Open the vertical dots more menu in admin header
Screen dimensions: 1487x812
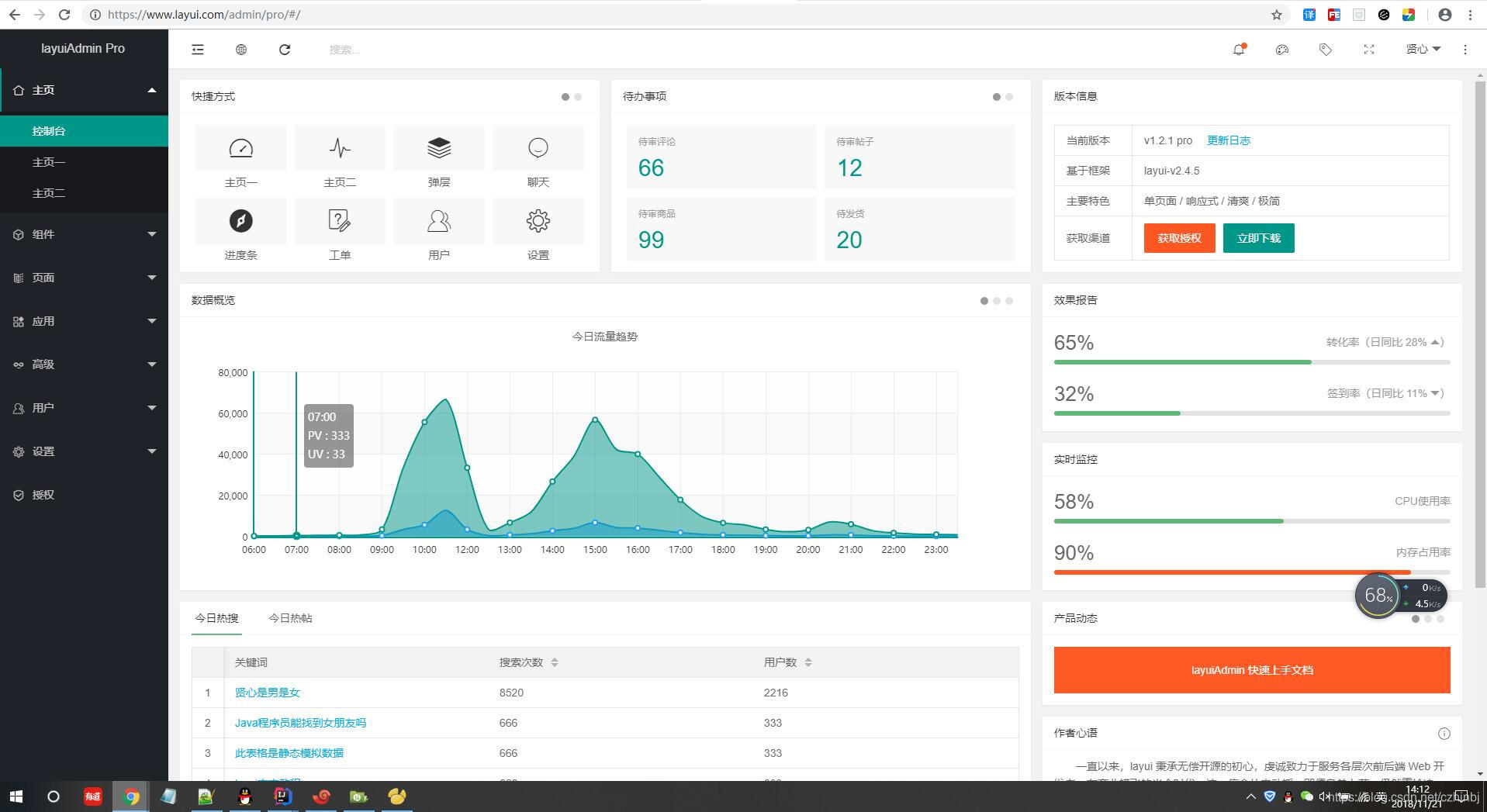coord(1465,50)
